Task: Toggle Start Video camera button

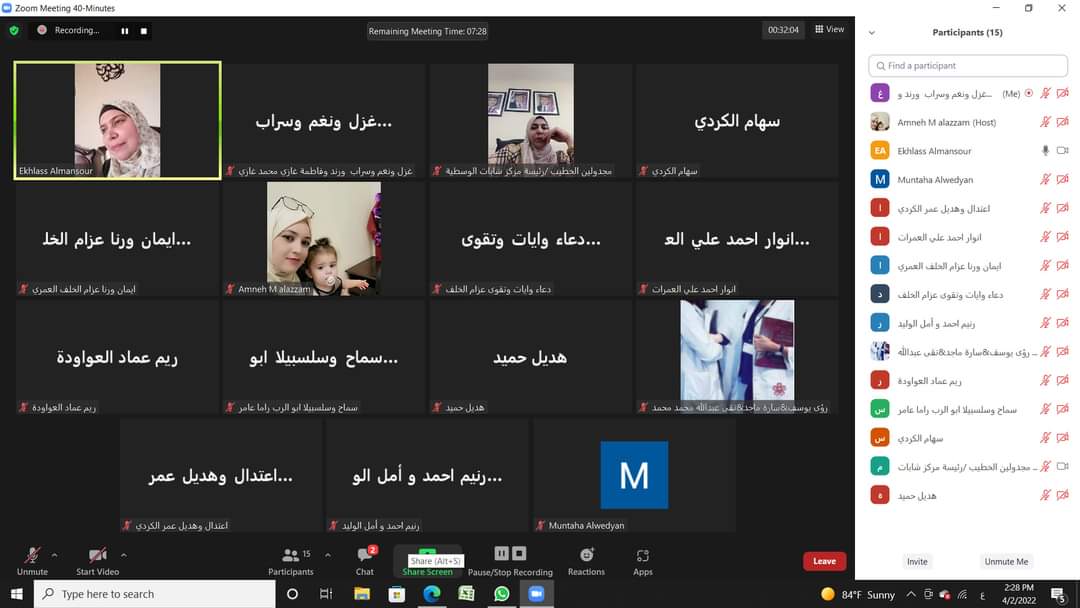Action: [x=97, y=555]
